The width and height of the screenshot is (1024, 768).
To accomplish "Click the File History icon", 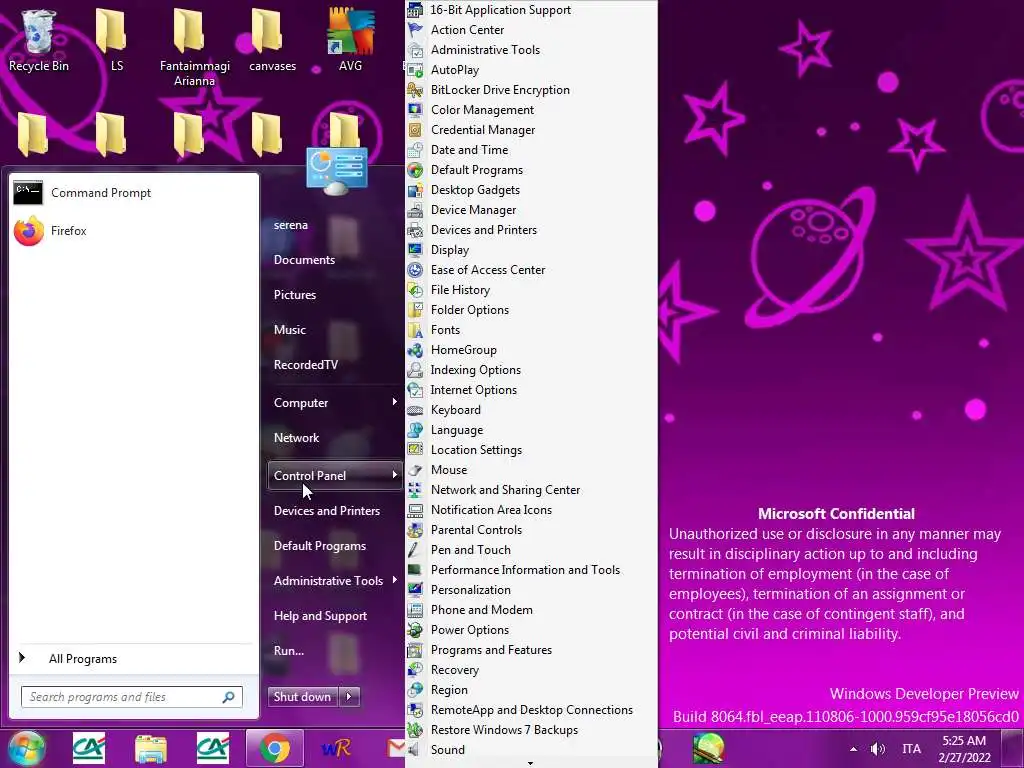I will pos(415,290).
